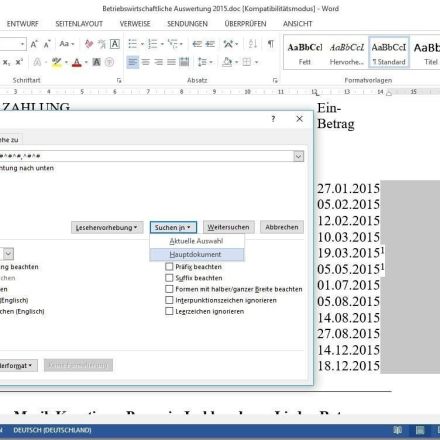Image resolution: width=440 pixels, height=440 pixels.
Task: Open the borders dropdown arrow
Action: [256, 62]
